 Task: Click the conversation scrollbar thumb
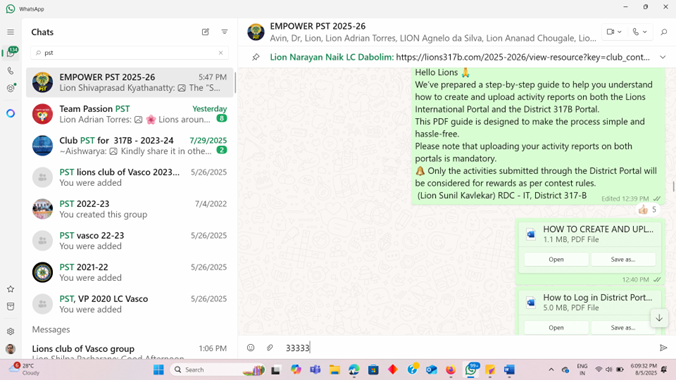[674, 186]
